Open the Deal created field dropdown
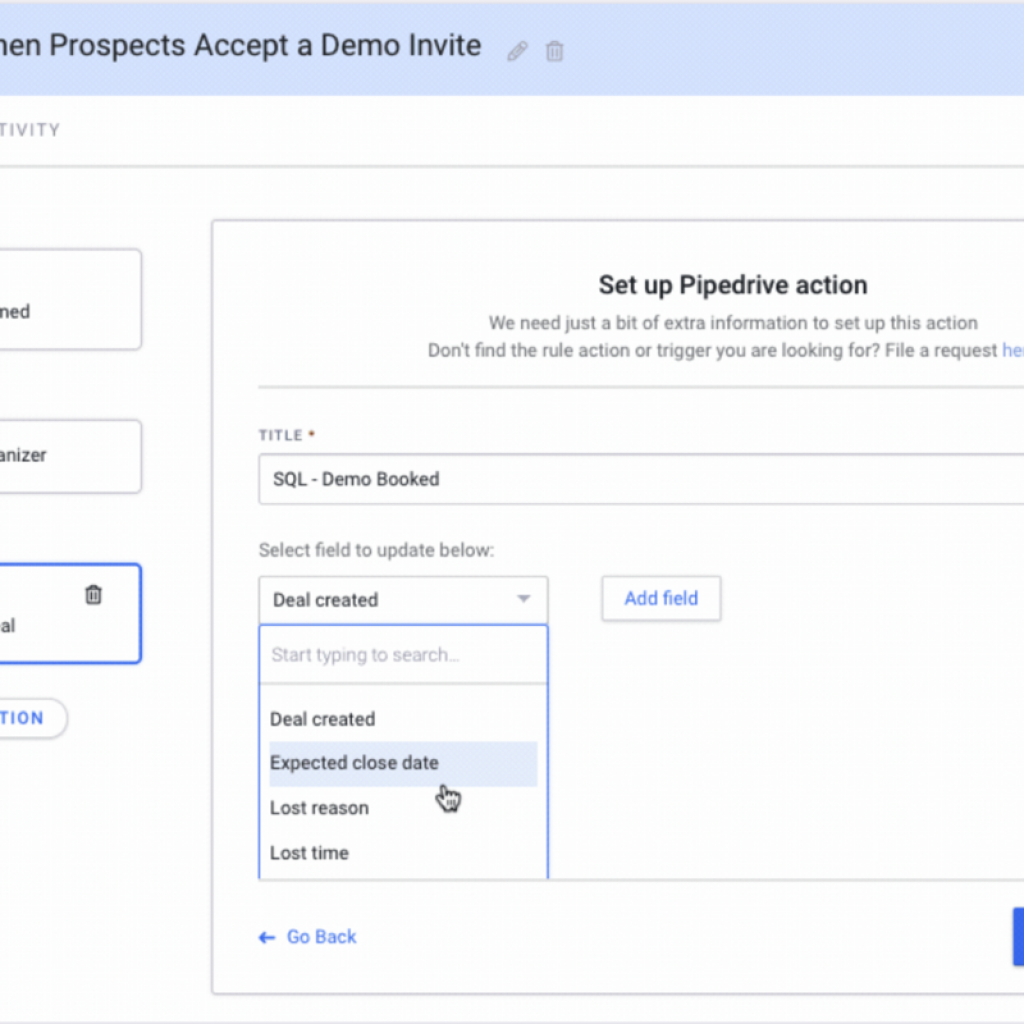This screenshot has width=1024, height=1024. click(x=403, y=600)
